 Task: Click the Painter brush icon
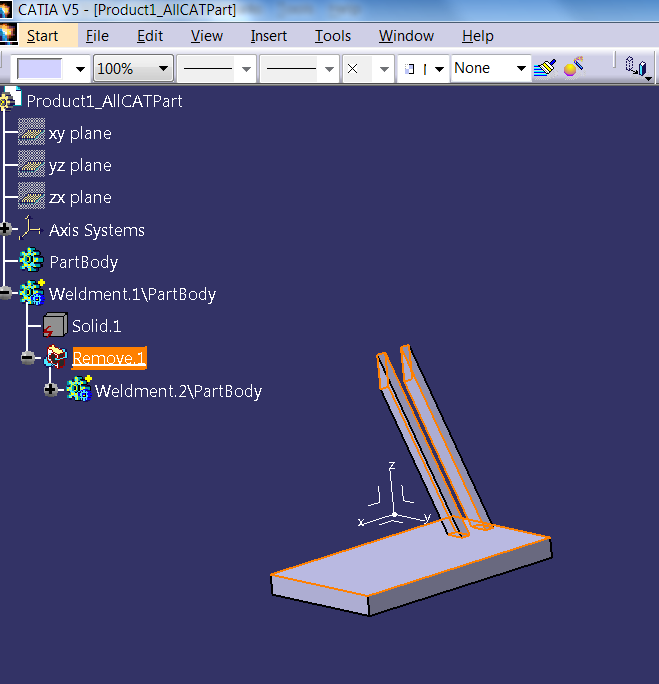click(x=545, y=68)
